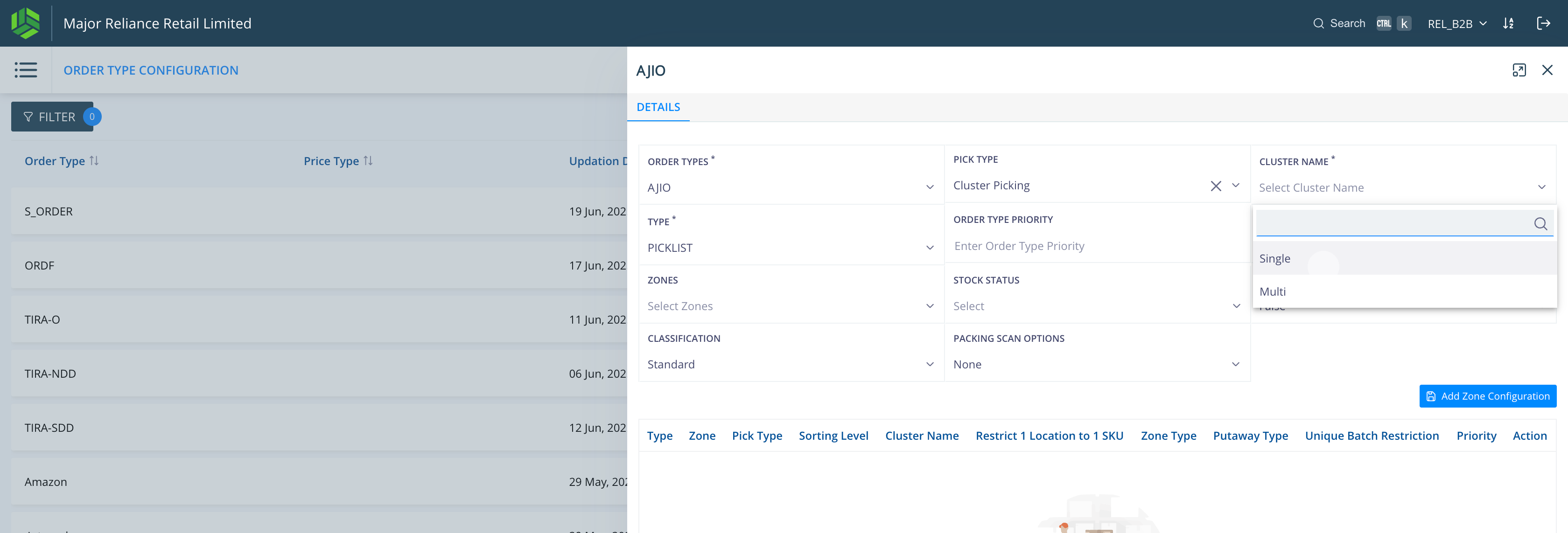Click the sort A-Z icon in header
This screenshot has width=1568, height=533.
pos(1508,23)
